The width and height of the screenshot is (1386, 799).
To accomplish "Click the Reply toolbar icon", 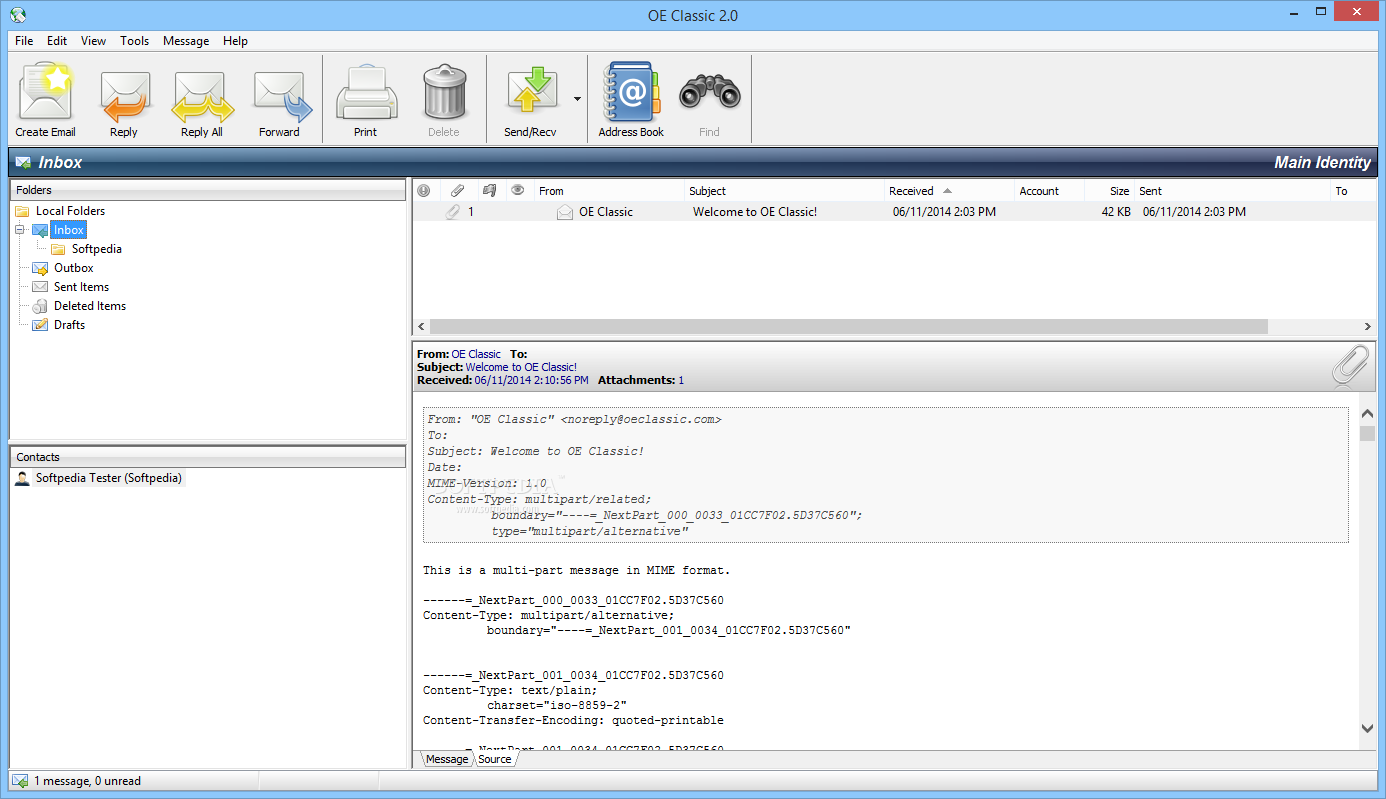I will (x=124, y=95).
